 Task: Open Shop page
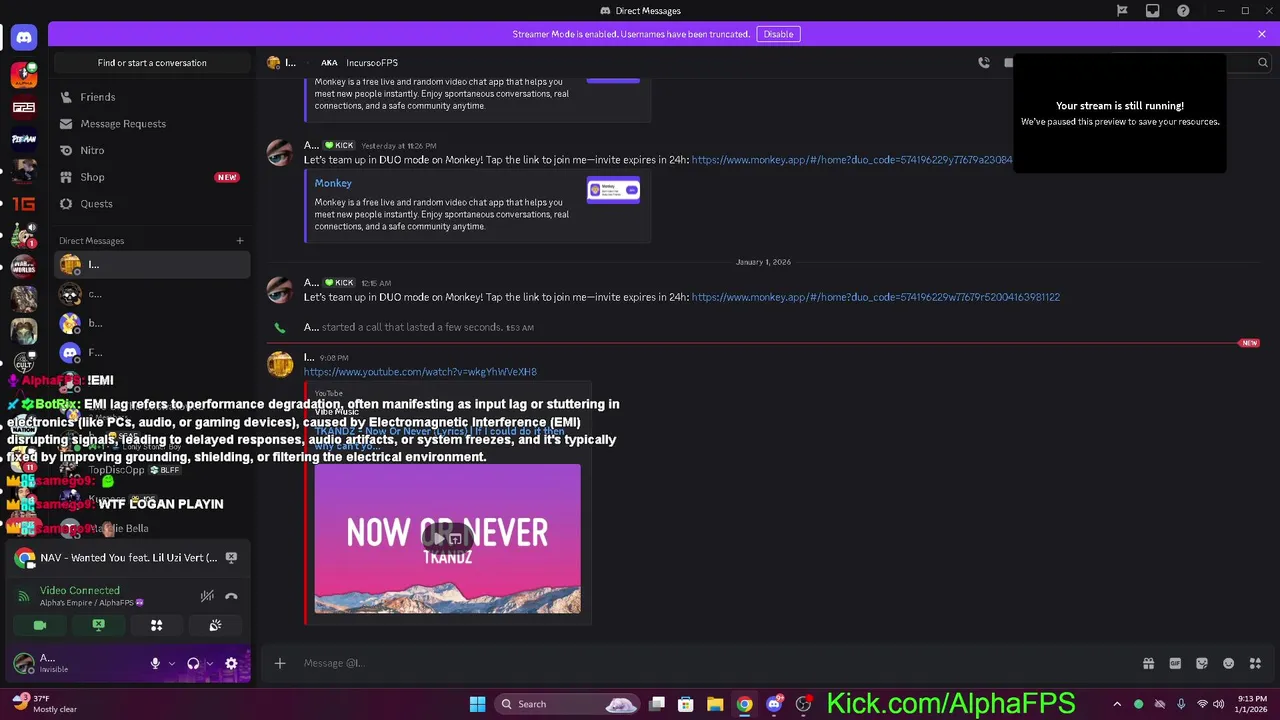pyautogui.click(x=152, y=177)
